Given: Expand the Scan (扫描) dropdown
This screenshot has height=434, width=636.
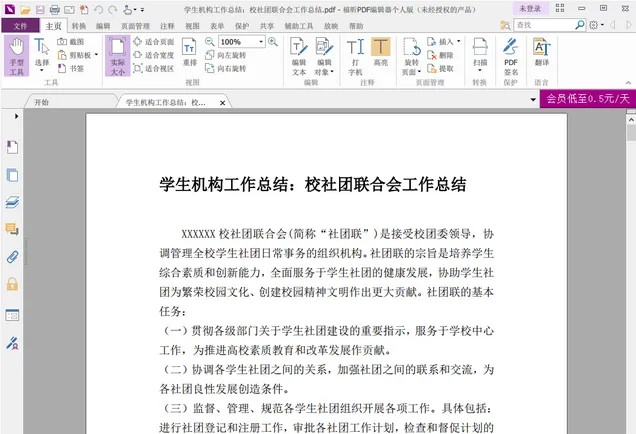Looking at the screenshot, I should pos(480,71).
